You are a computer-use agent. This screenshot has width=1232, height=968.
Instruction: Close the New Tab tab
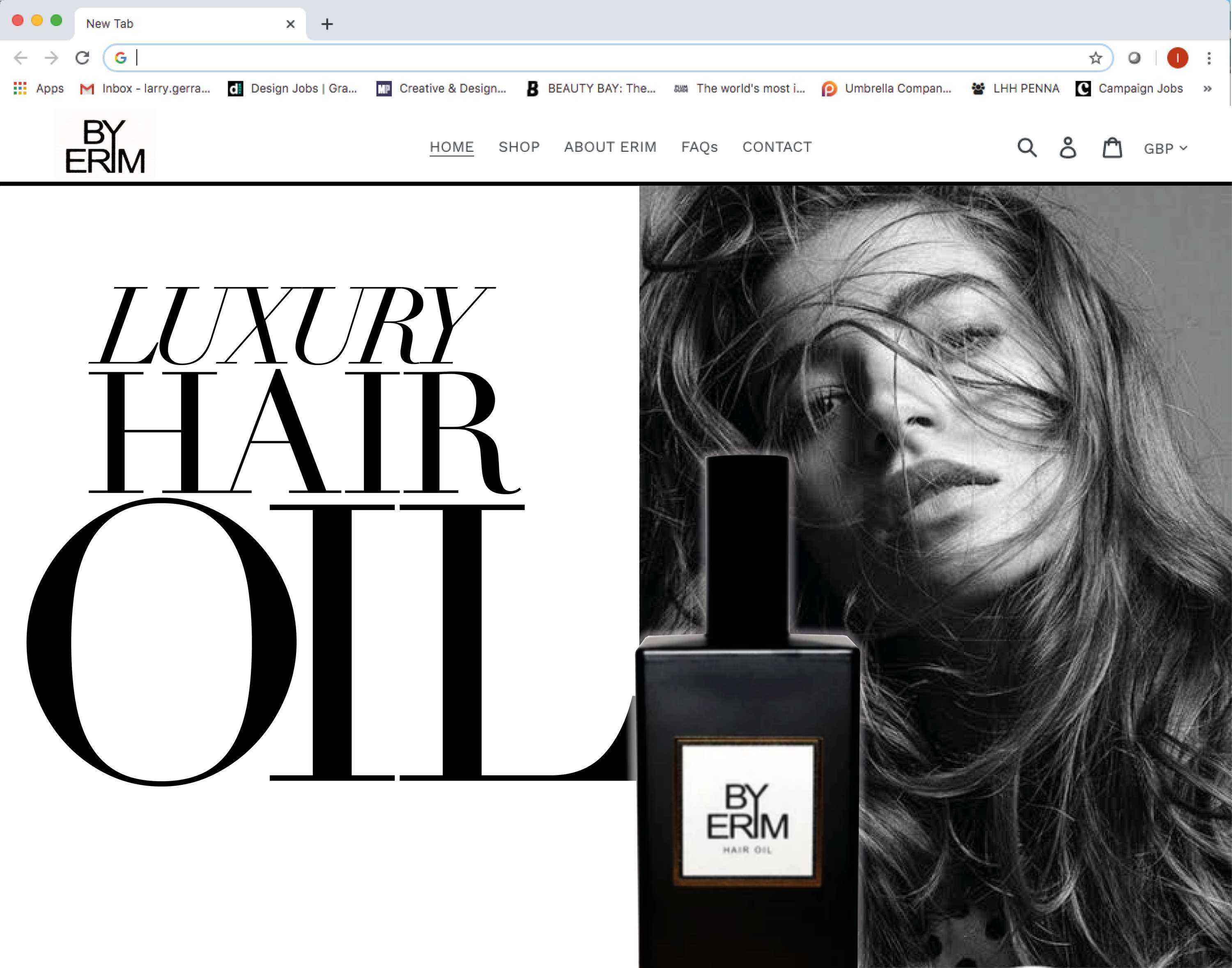click(x=291, y=24)
